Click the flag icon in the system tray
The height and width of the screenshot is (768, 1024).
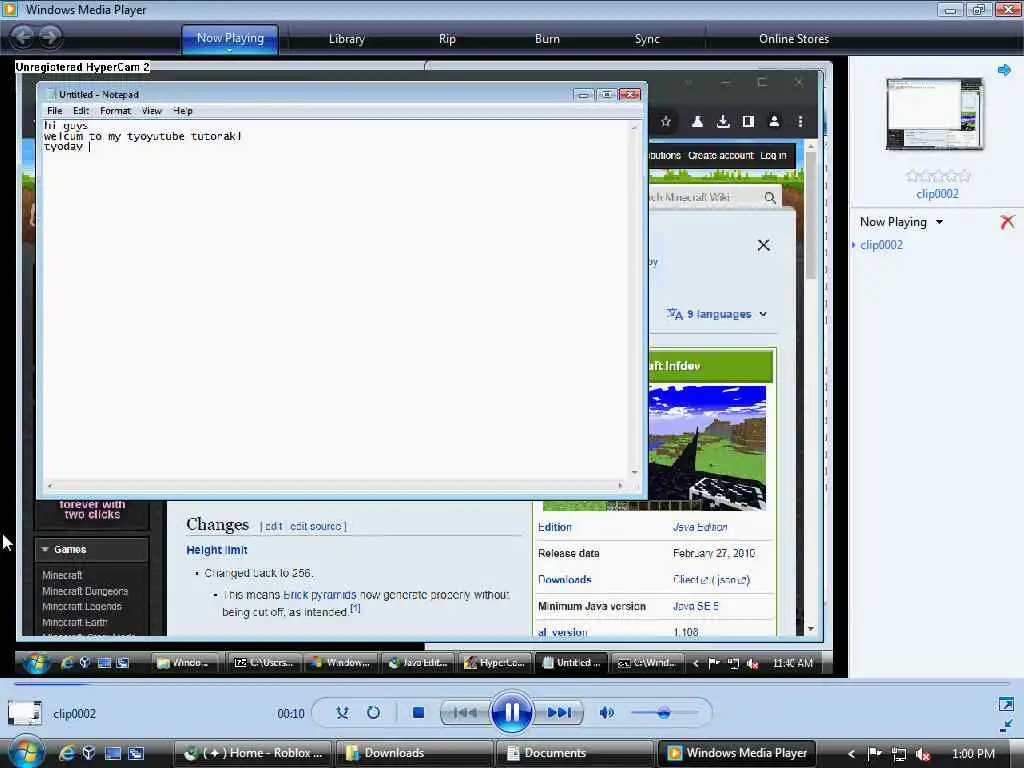[x=875, y=754]
